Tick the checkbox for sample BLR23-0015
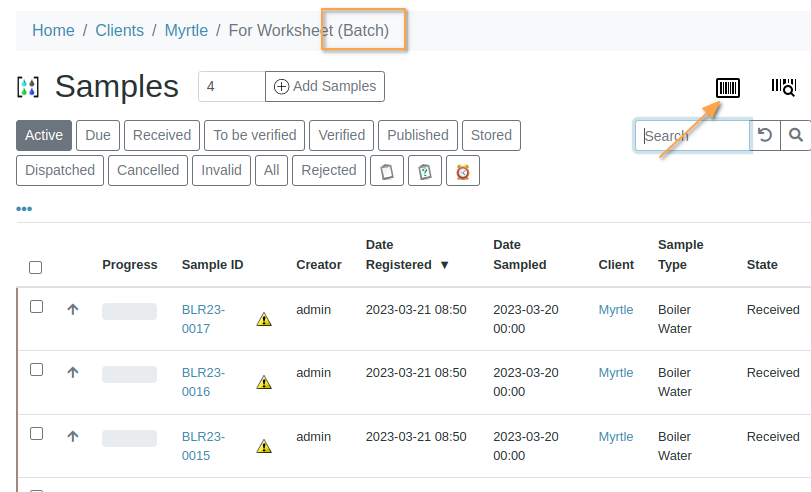 coord(36,434)
